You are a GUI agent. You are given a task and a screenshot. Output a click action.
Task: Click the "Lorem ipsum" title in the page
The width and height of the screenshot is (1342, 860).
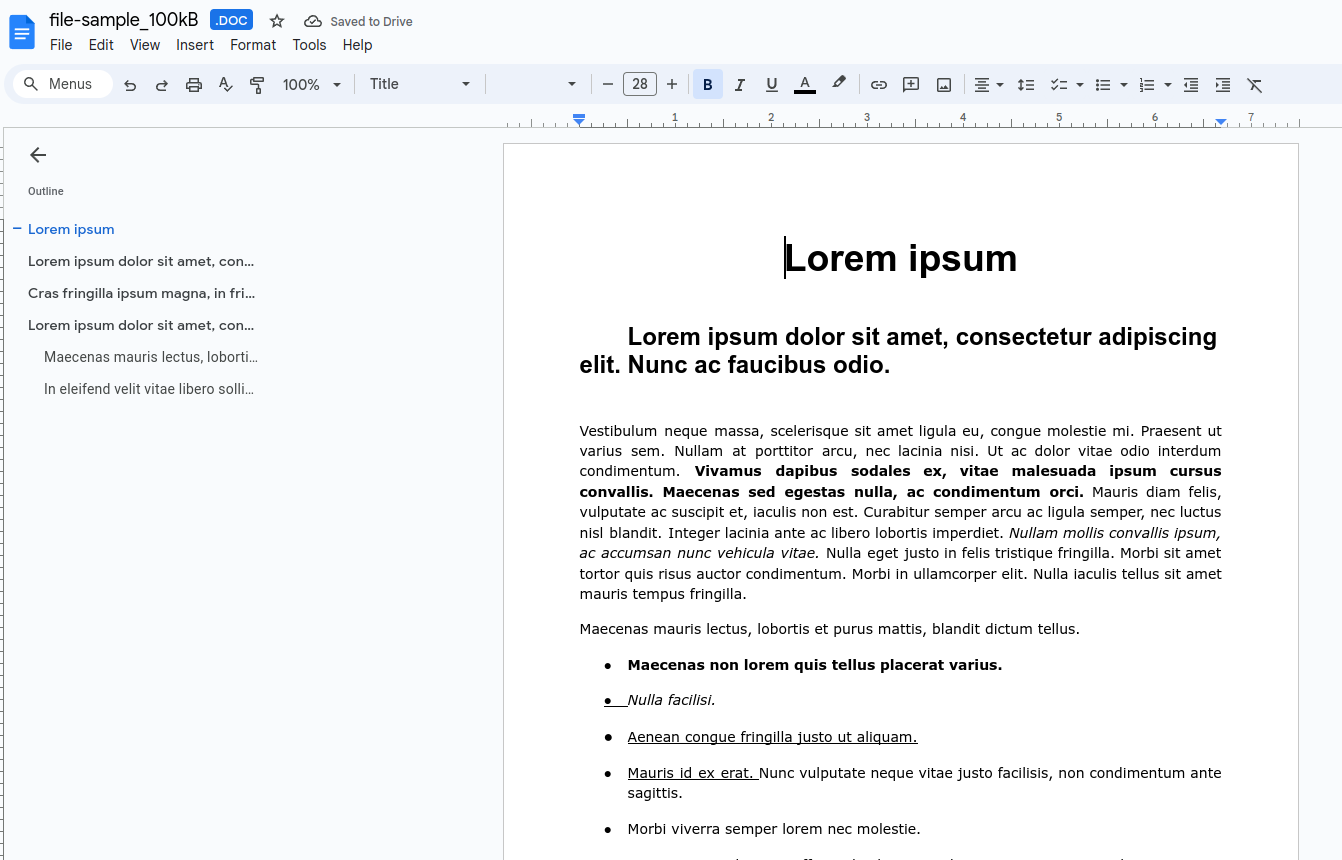(900, 258)
